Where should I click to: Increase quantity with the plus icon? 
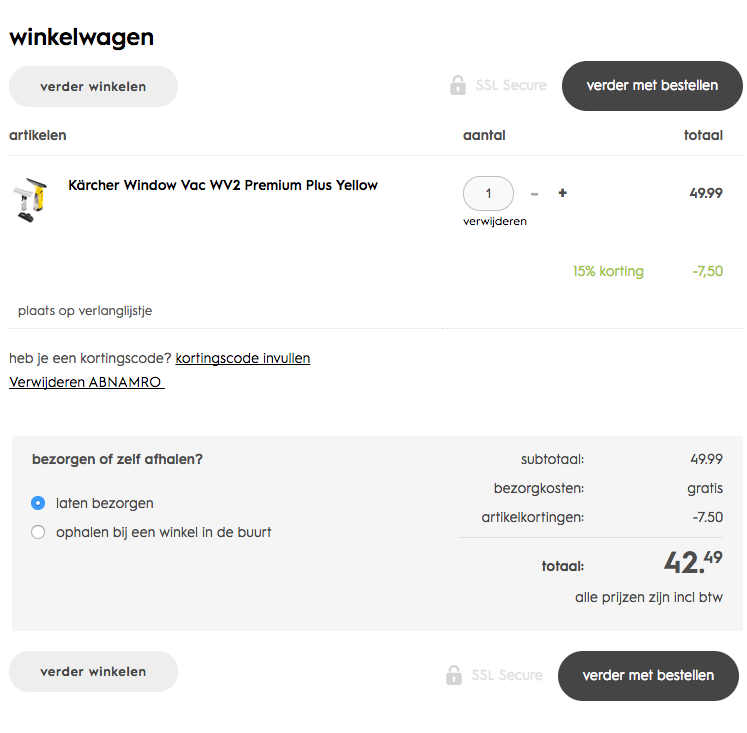coord(562,193)
